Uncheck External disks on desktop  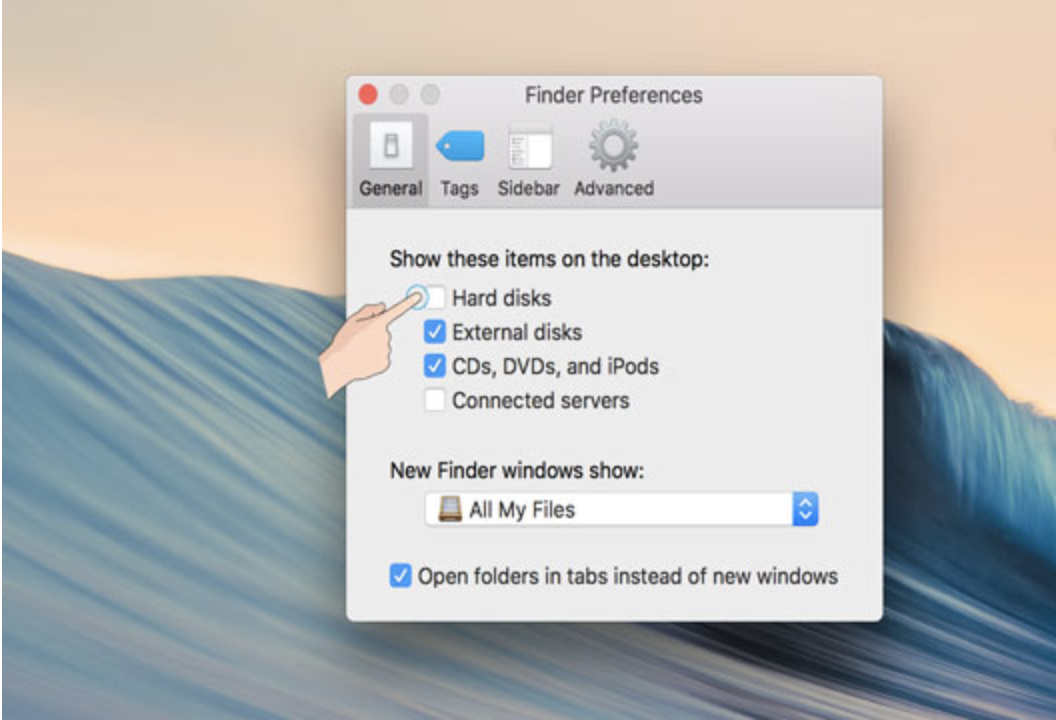point(434,331)
